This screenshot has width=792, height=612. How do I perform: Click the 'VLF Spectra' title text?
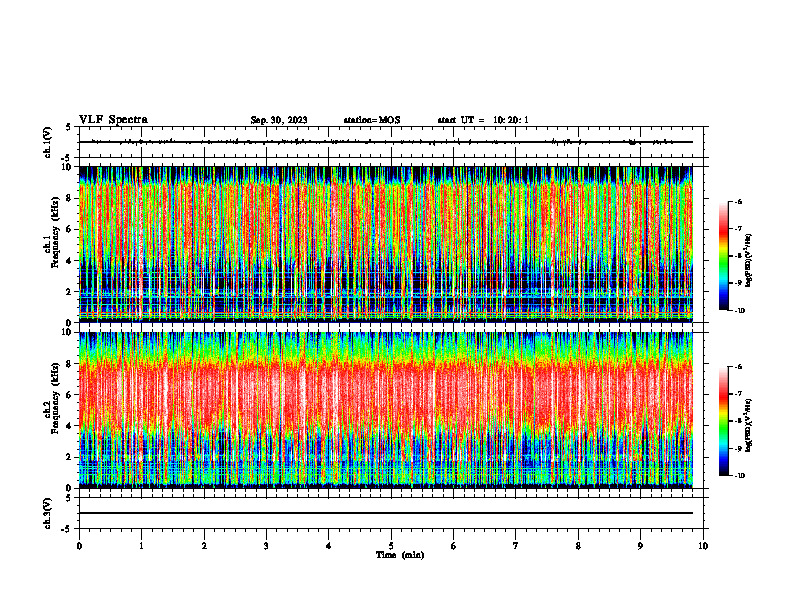113,120
